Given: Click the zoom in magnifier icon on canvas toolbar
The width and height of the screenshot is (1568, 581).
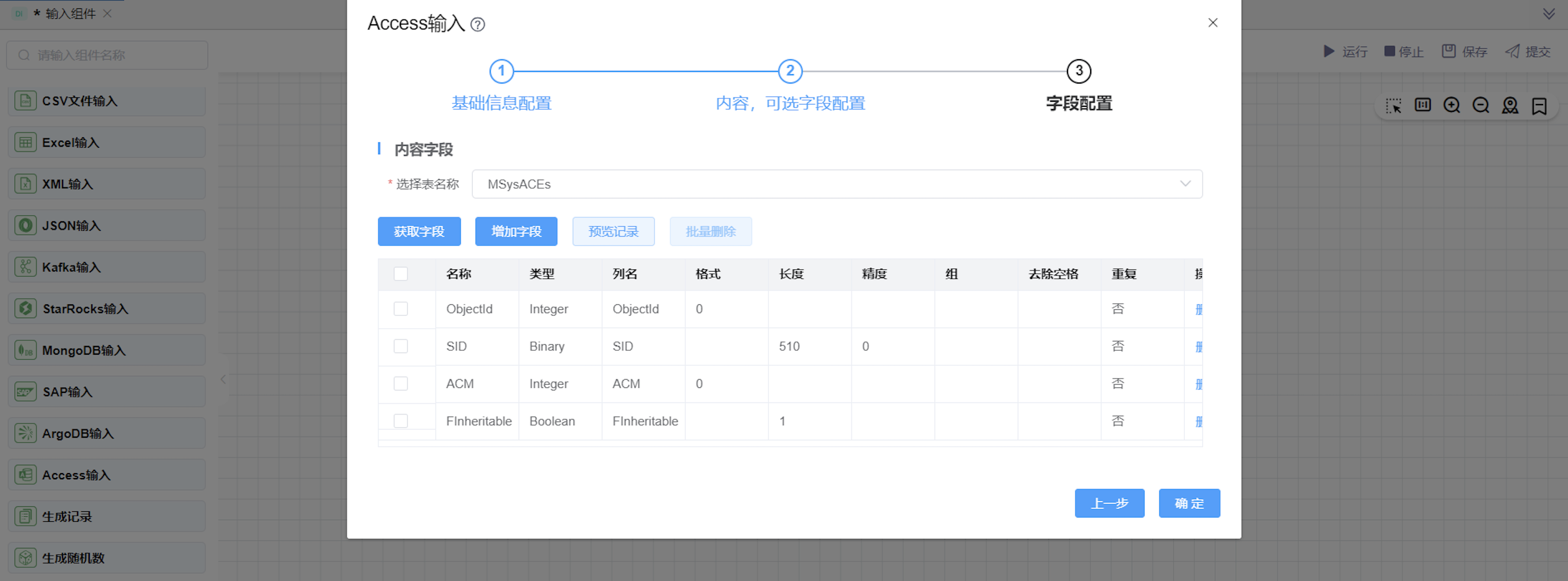Looking at the screenshot, I should pyautogui.click(x=1452, y=105).
